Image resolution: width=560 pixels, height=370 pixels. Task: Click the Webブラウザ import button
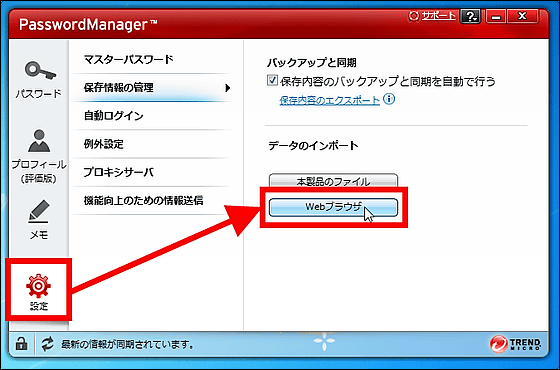333,207
